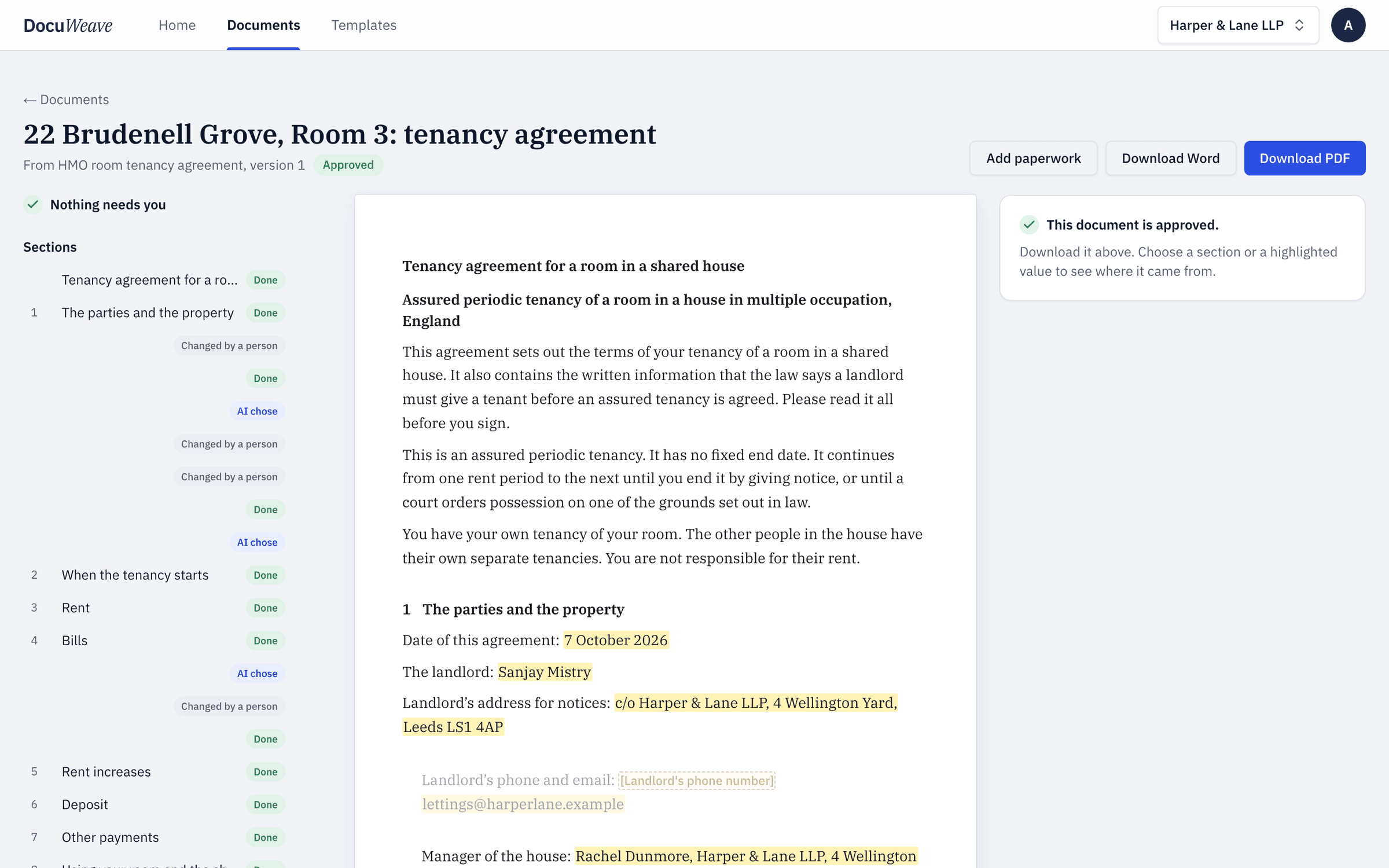1389x868 pixels.
Task: Open section 1 The parties and the property
Action: 155,312
